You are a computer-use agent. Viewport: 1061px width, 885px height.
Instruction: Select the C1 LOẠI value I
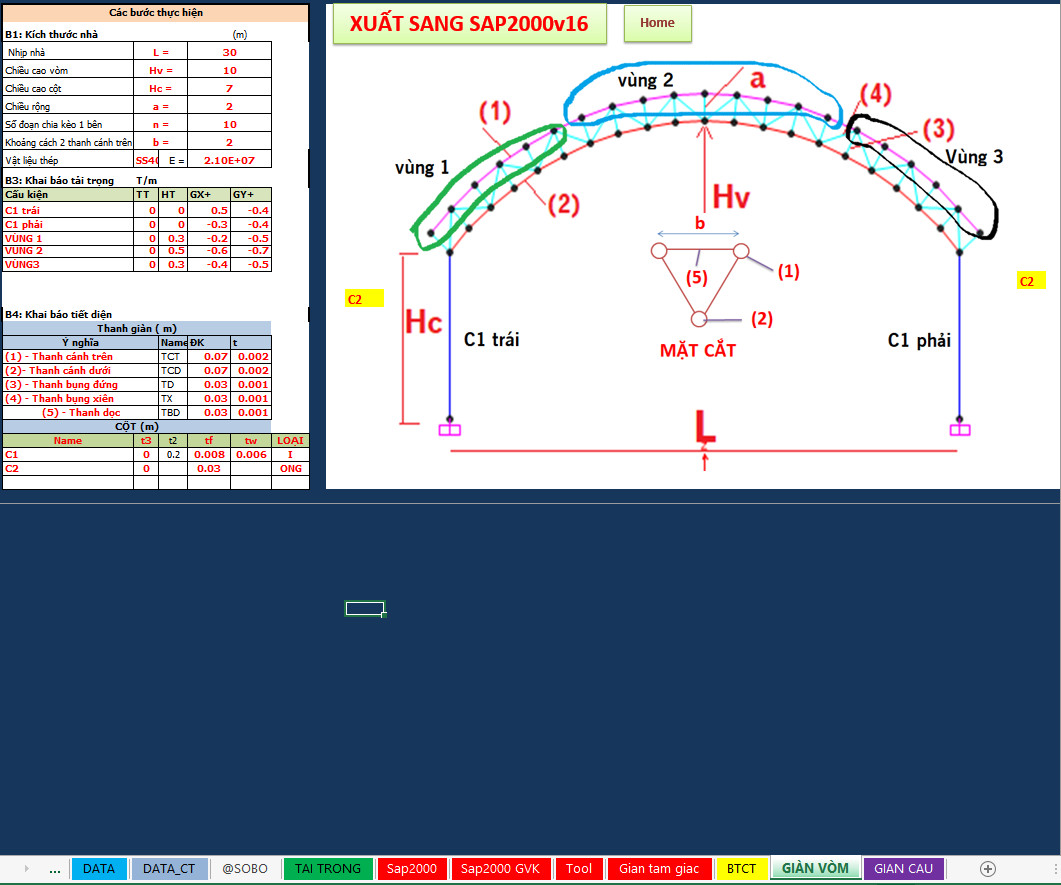[290, 455]
